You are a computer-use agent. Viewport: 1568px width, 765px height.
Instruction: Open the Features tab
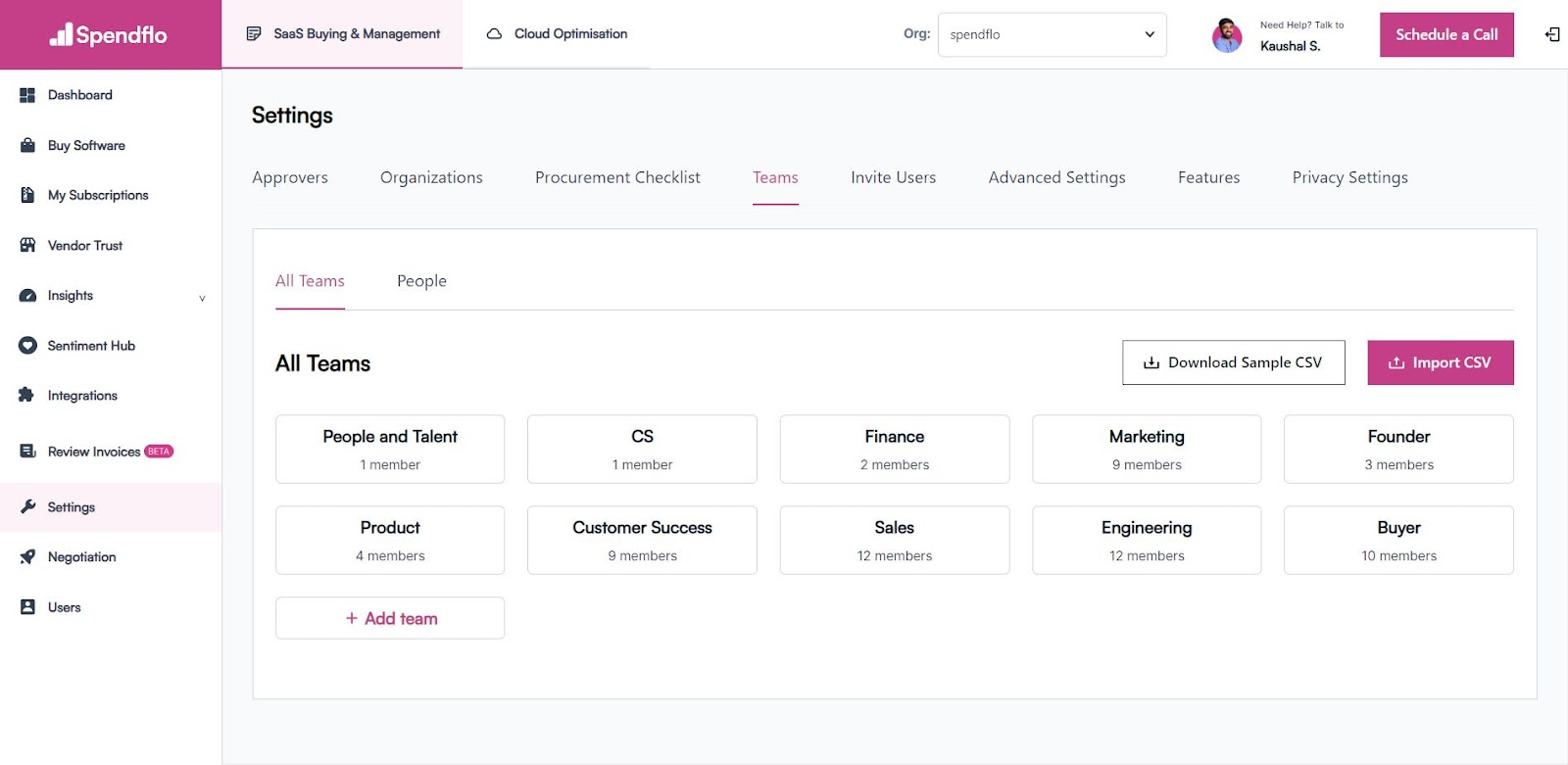tap(1208, 177)
